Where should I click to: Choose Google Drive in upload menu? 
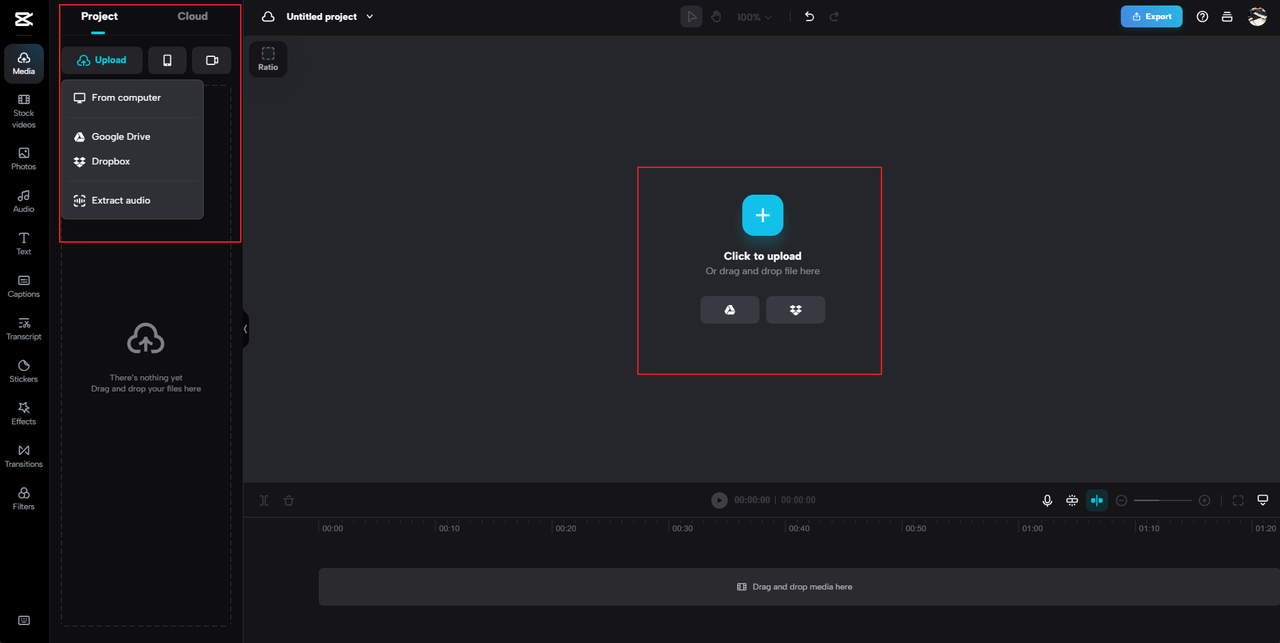(x=132, y=137)
